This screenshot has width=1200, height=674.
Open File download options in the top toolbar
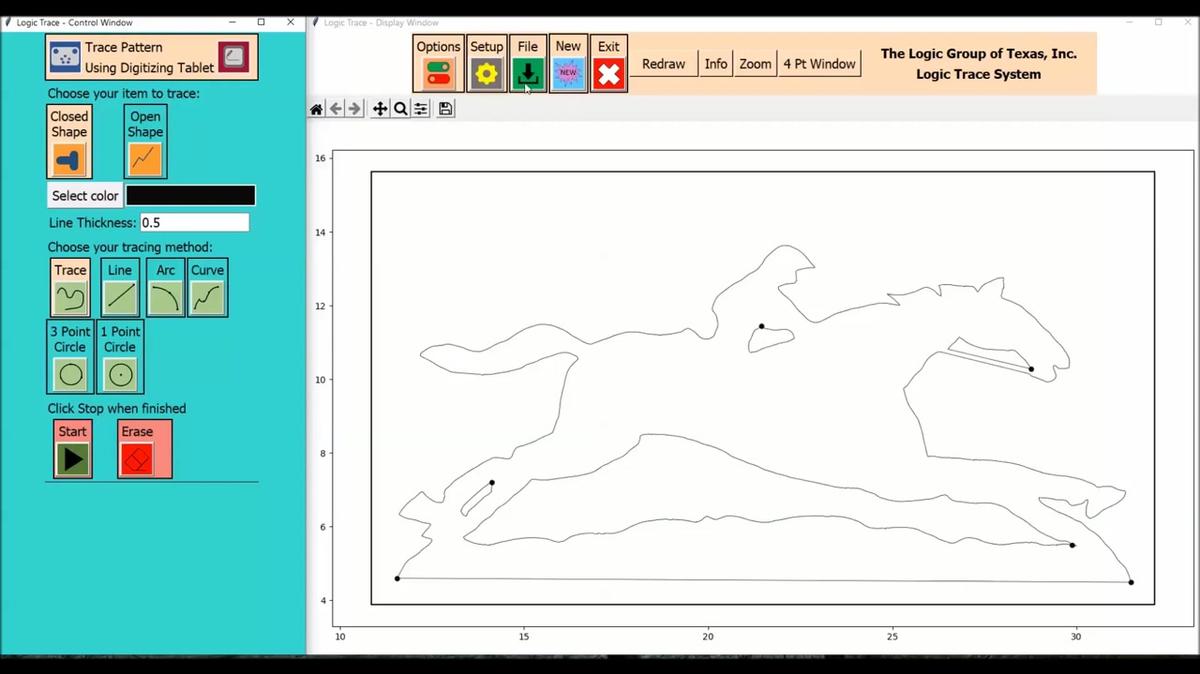pos(527,62)
